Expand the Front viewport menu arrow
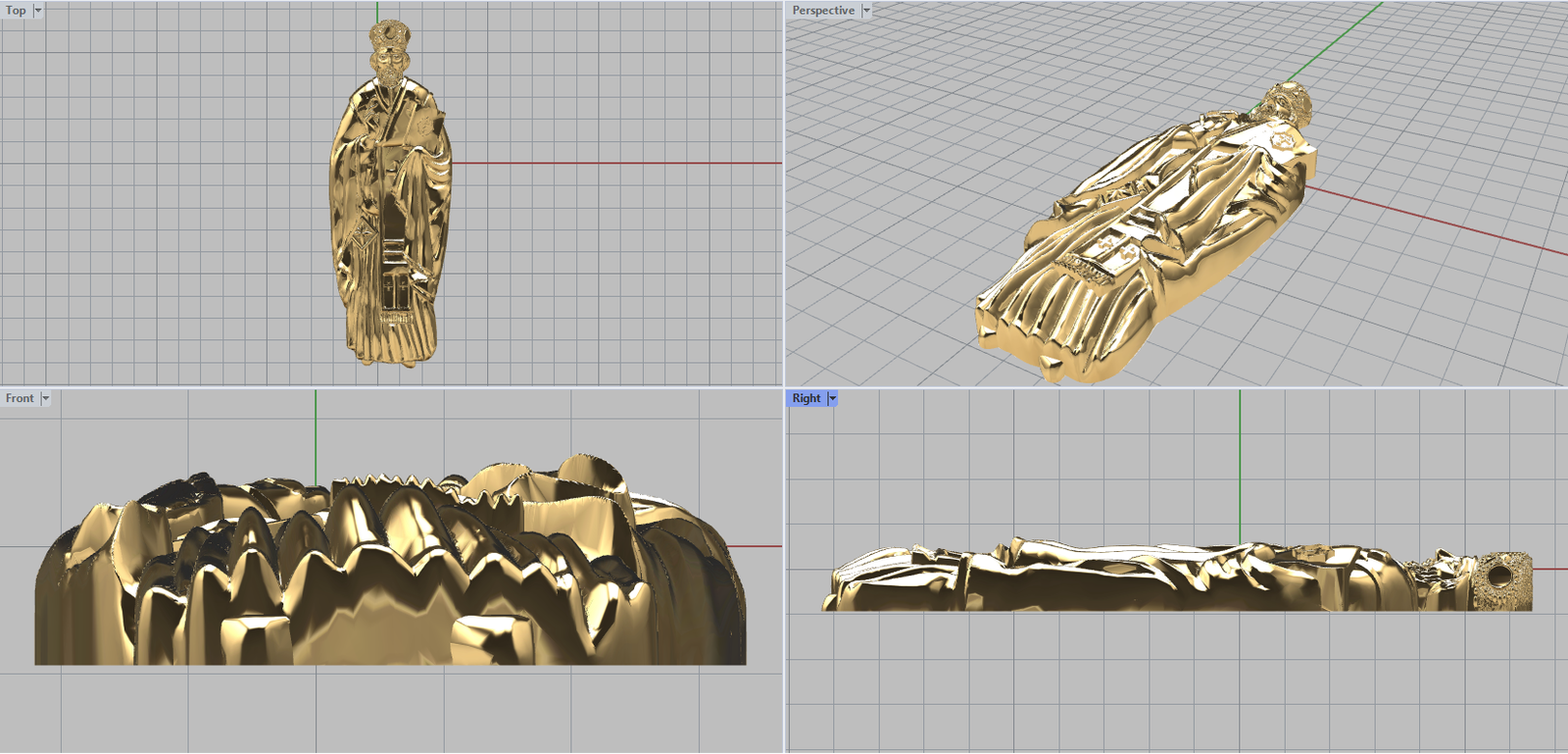This screenshot has width=1568, height=754. click(x=45, y=399)
